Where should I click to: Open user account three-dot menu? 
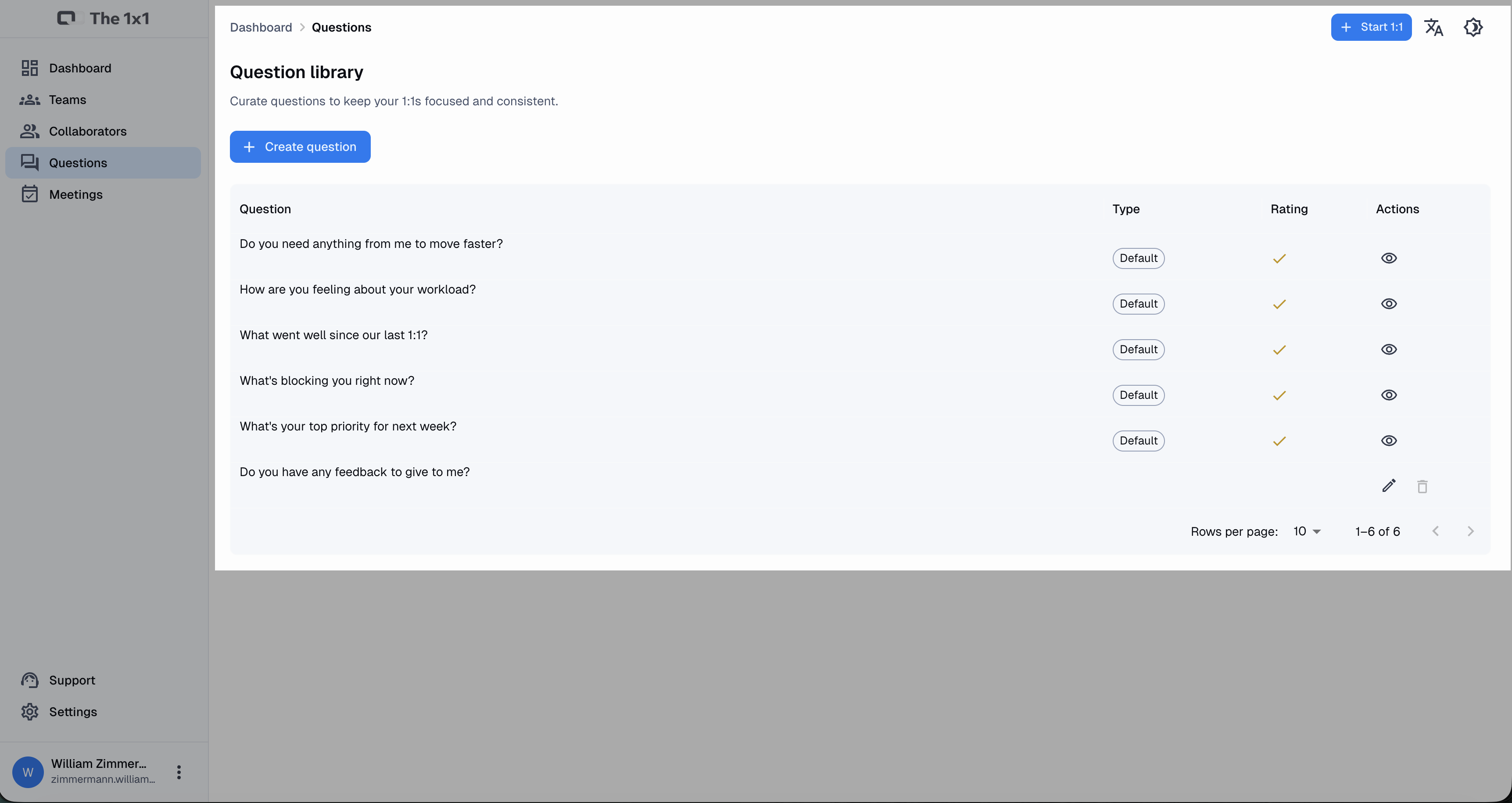click(179, 772)
